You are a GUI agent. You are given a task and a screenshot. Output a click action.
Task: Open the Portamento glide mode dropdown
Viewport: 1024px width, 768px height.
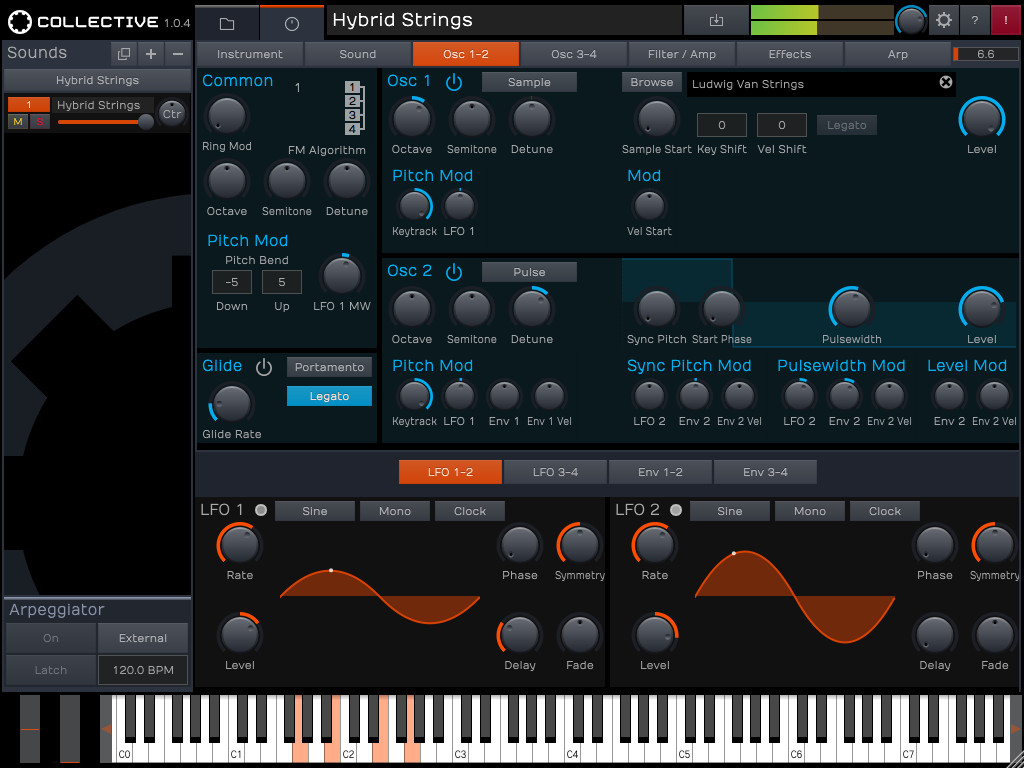(x=329, y=367)
